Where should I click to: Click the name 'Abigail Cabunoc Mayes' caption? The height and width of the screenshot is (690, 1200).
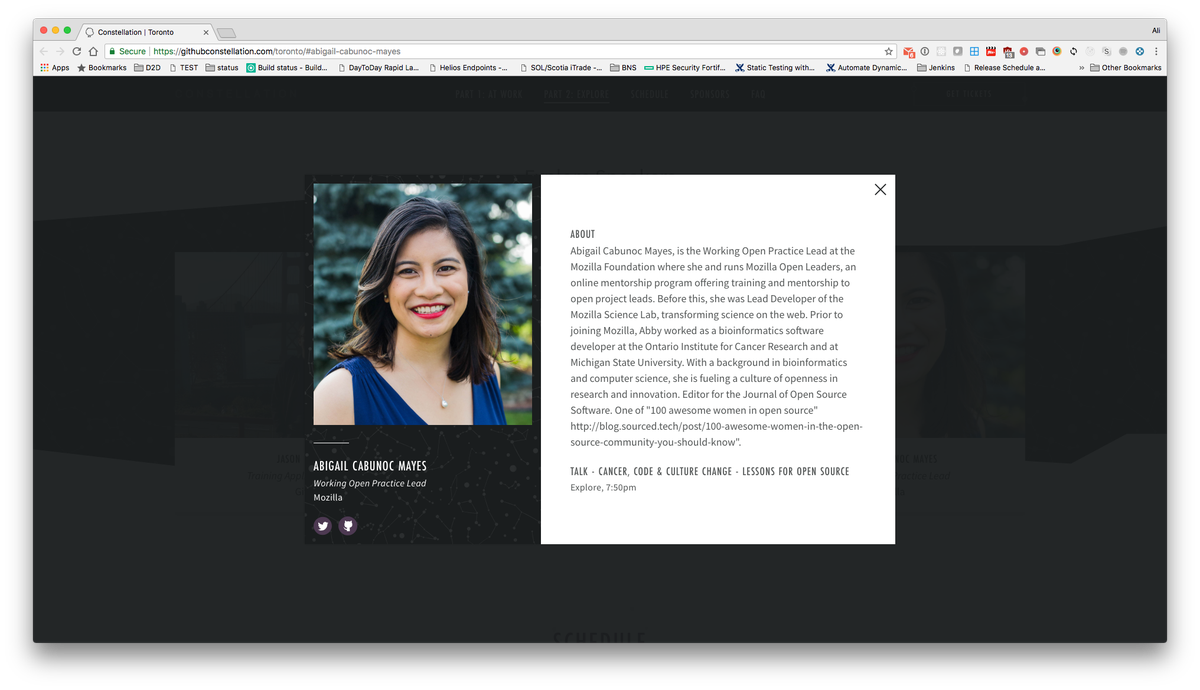point(370,466)
